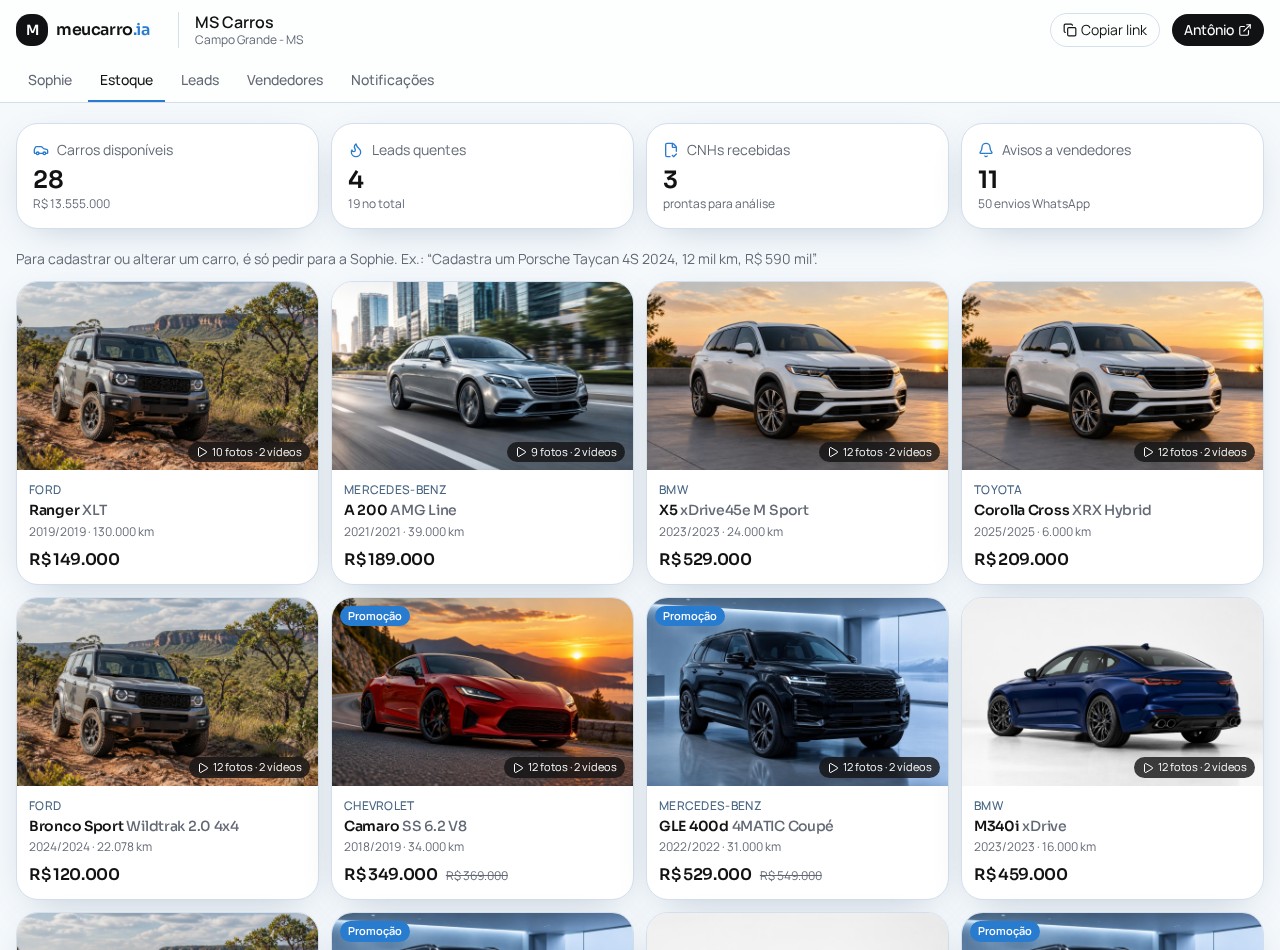Screen dimensions: 1280x950
Task: Switch to the Leads tab
Action: point(200,80)
